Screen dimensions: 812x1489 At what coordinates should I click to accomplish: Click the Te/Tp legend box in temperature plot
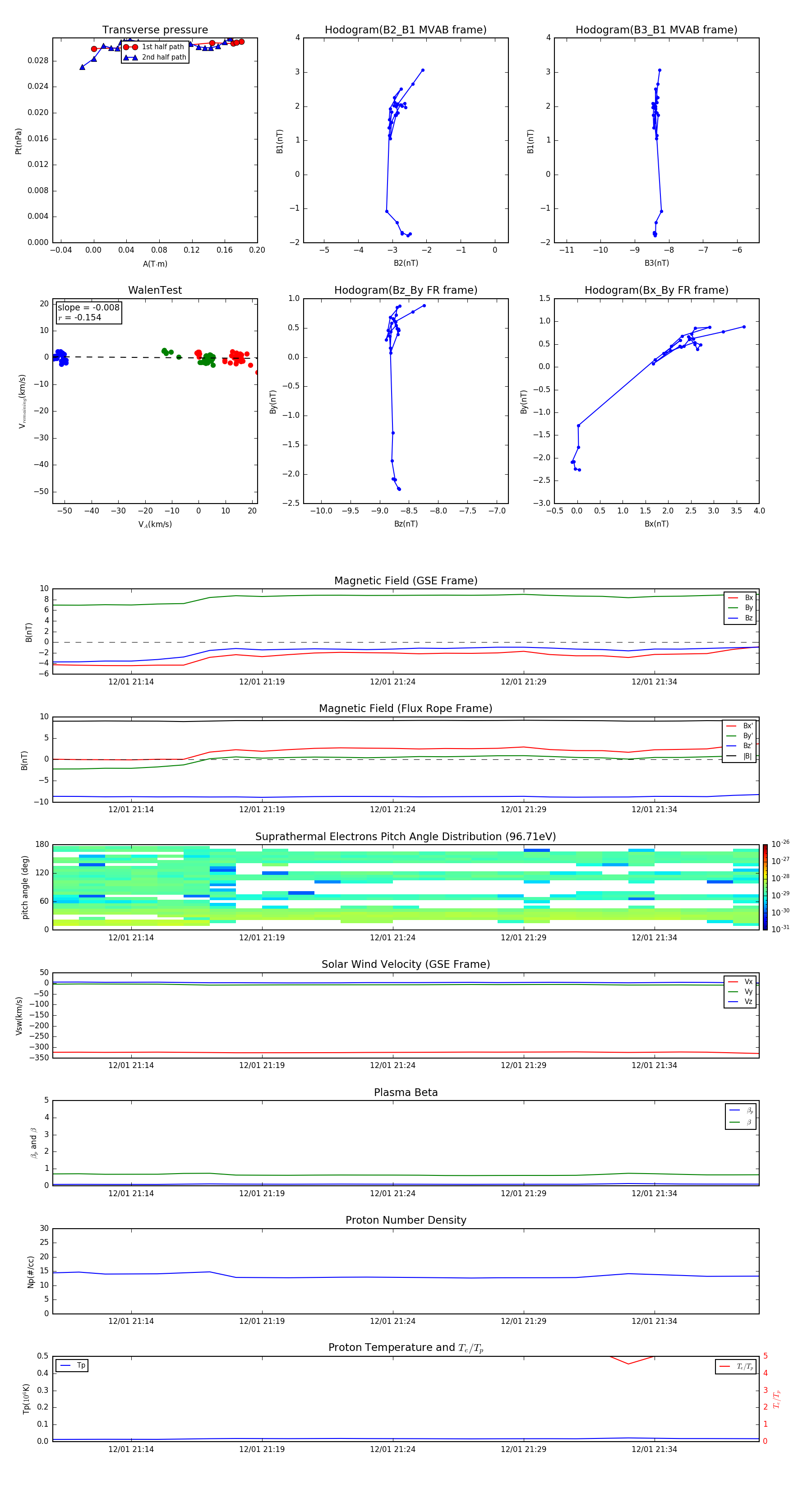(736, 1366)
